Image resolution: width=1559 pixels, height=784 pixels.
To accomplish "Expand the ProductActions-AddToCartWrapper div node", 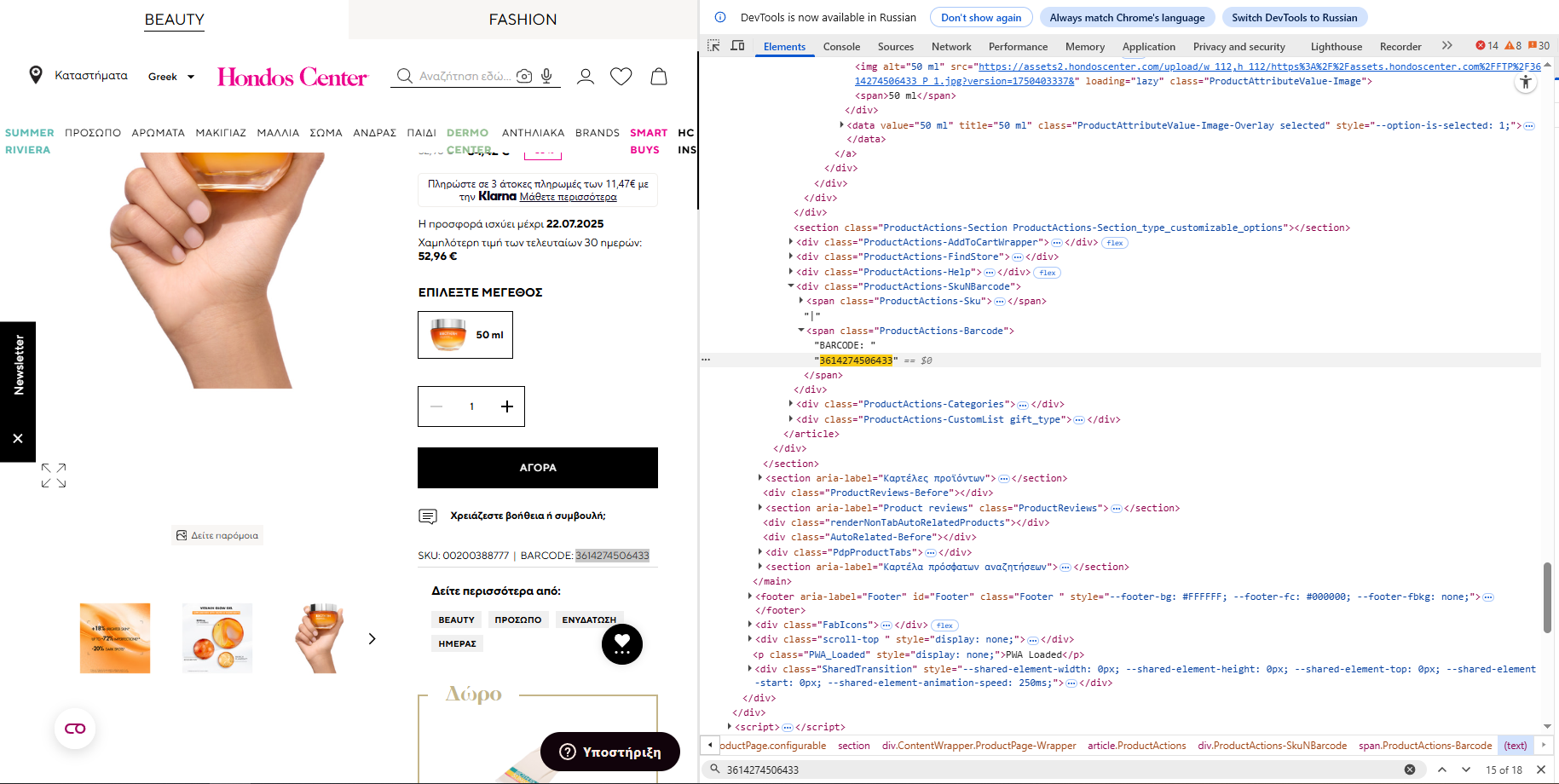I will (791, 242).
